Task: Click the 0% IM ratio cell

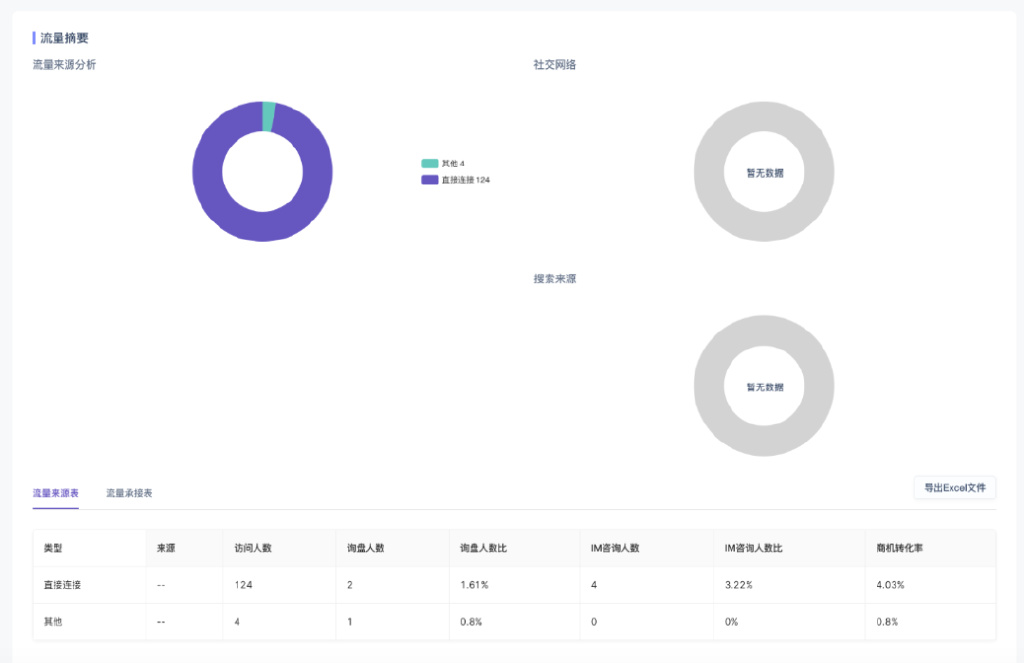Action: click(x=731, y=622)
